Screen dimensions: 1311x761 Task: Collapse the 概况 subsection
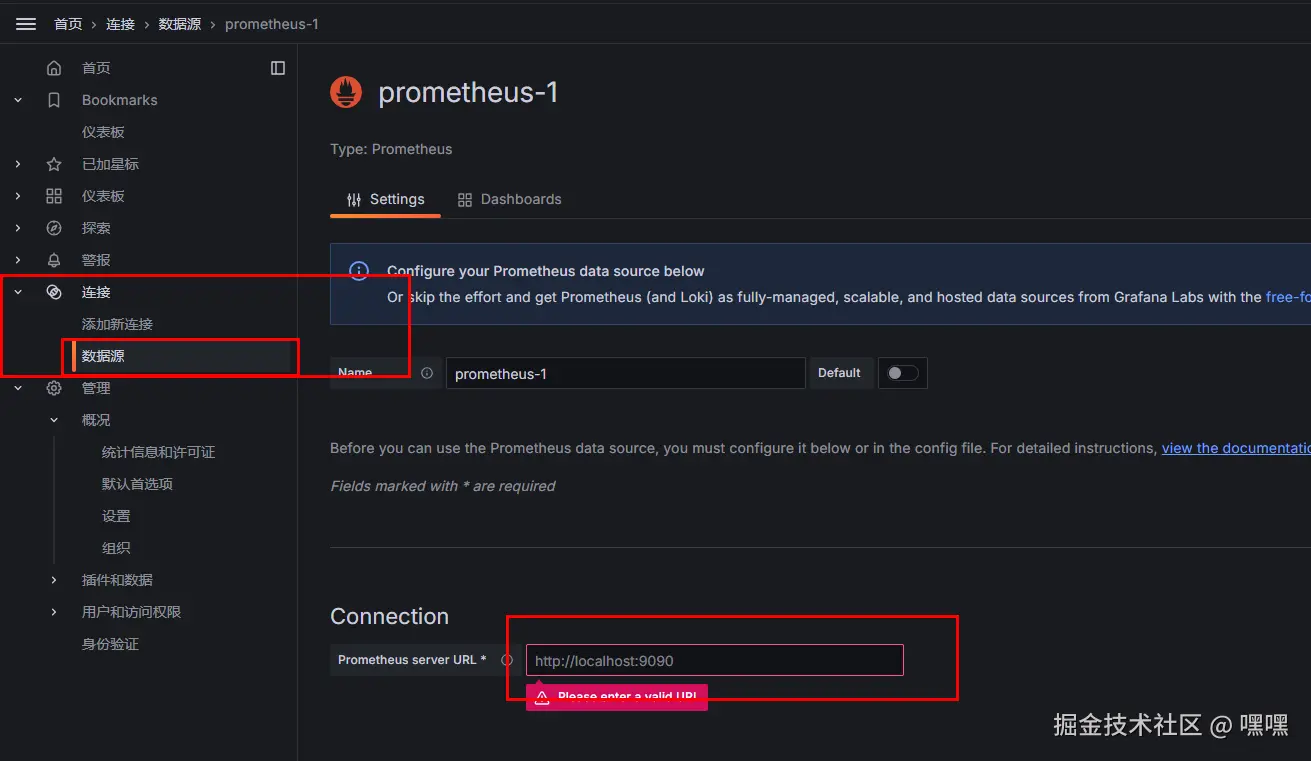pyautogui.click(x=54, y=420)
